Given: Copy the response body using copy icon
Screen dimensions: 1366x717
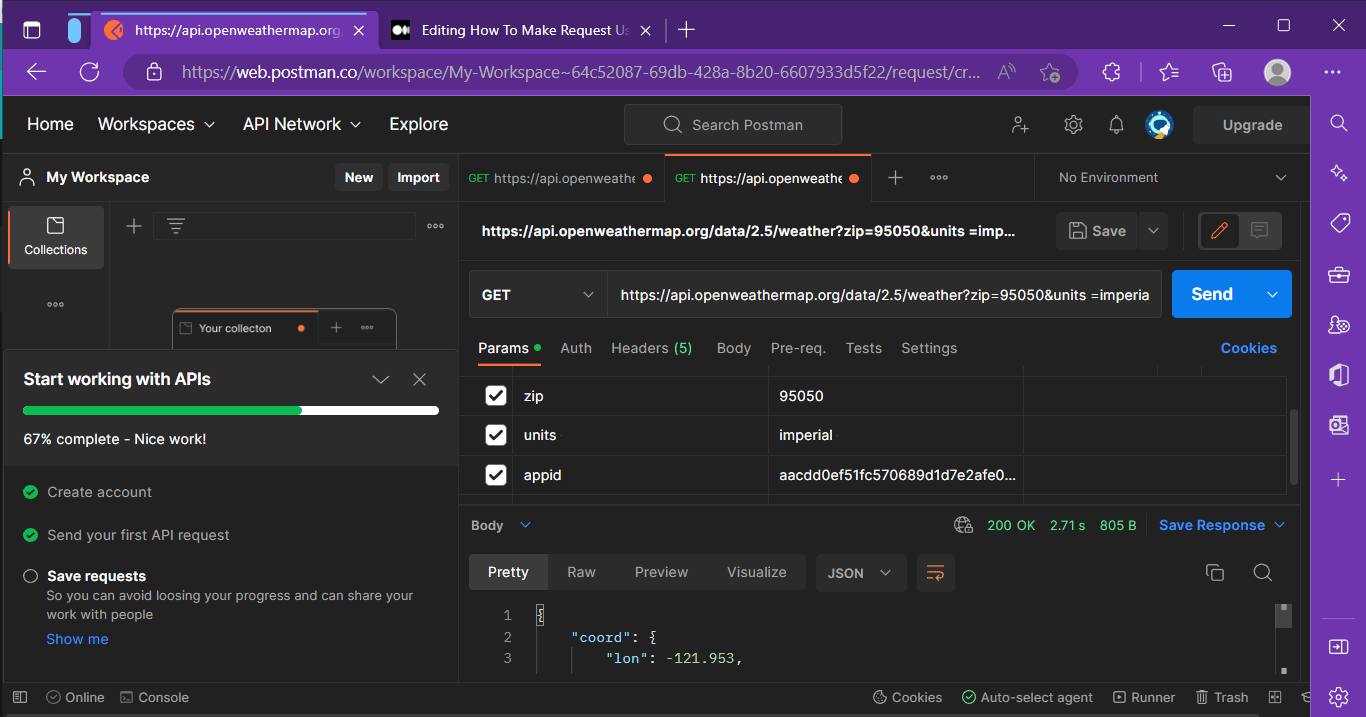Looking at the screenshot, I should click(1214, 572).
